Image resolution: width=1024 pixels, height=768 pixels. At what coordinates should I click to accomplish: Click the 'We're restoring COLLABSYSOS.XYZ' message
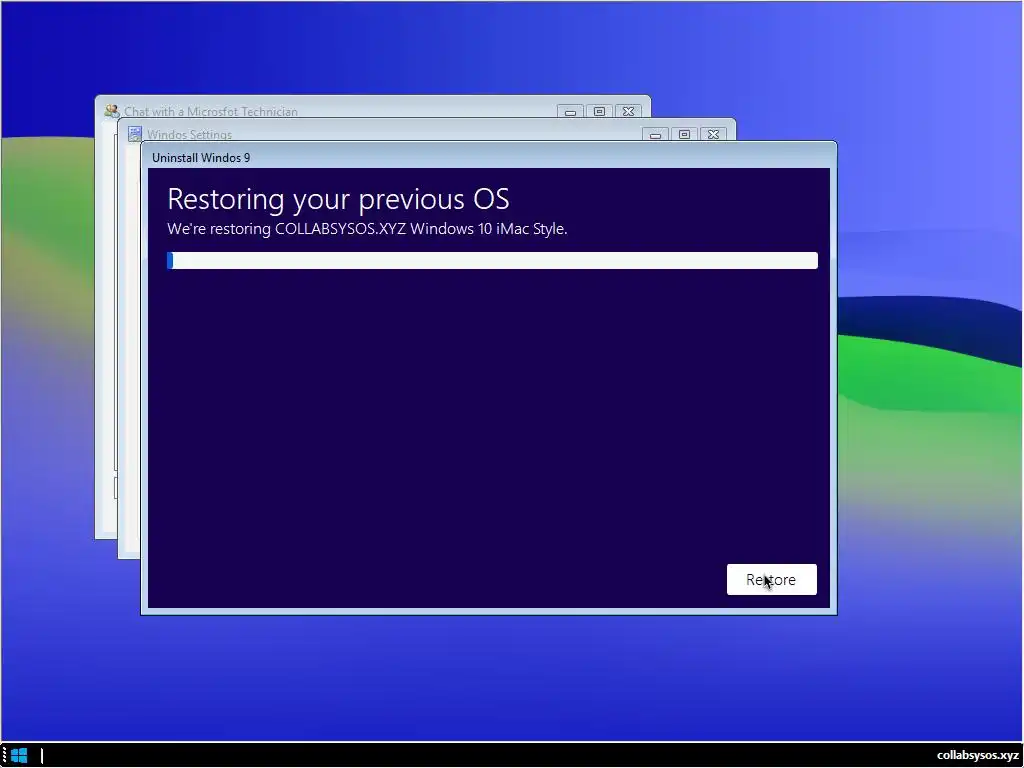(367, 229)
